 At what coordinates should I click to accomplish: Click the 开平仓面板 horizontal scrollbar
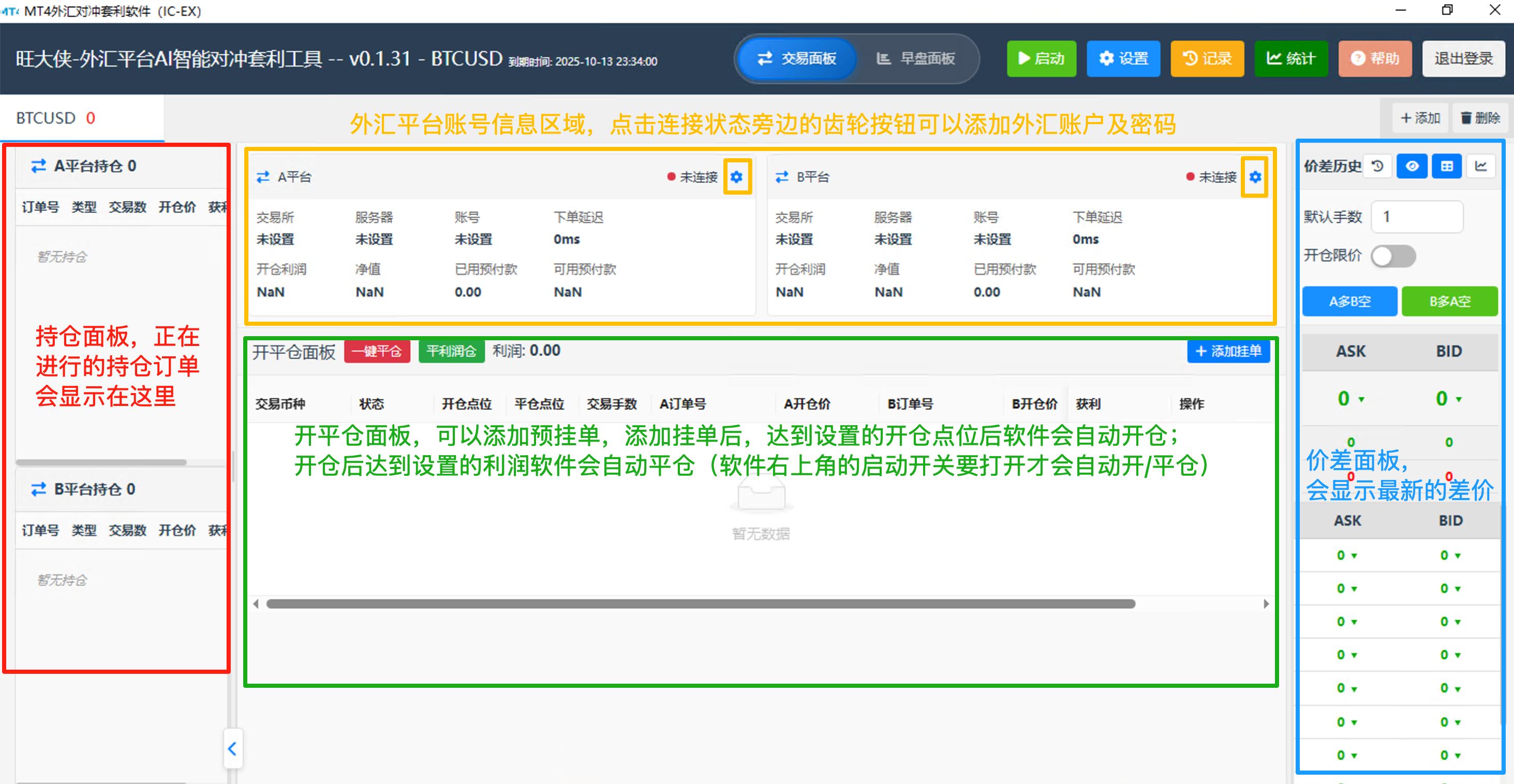click(x=700, y=604)
